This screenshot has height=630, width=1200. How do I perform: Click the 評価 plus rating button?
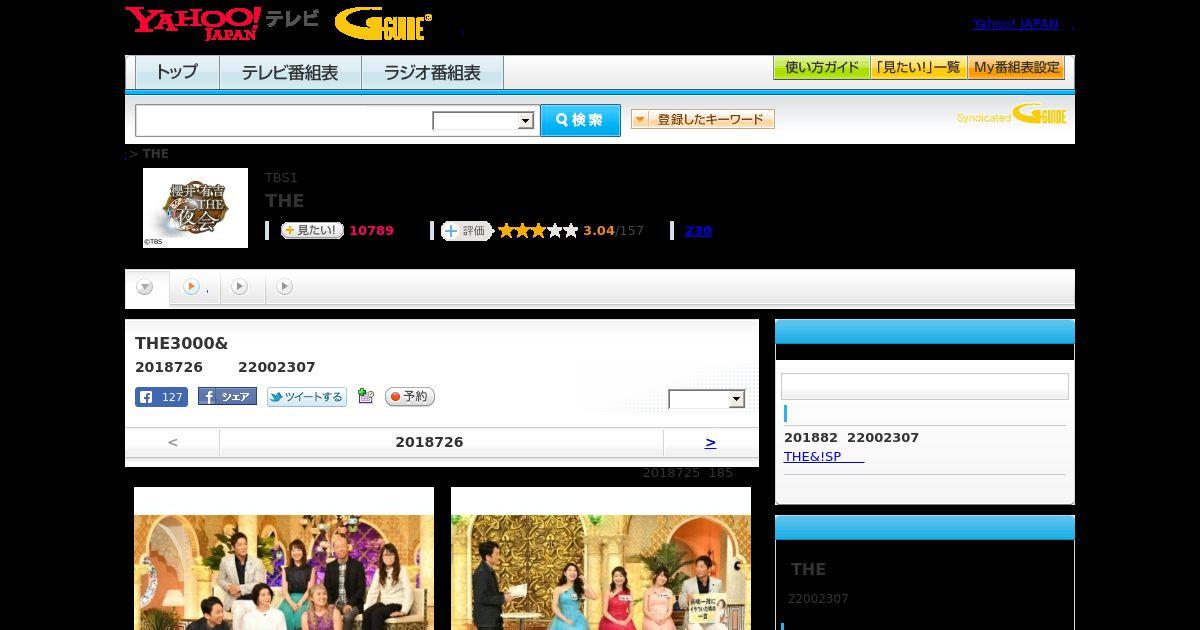(467, 231)
